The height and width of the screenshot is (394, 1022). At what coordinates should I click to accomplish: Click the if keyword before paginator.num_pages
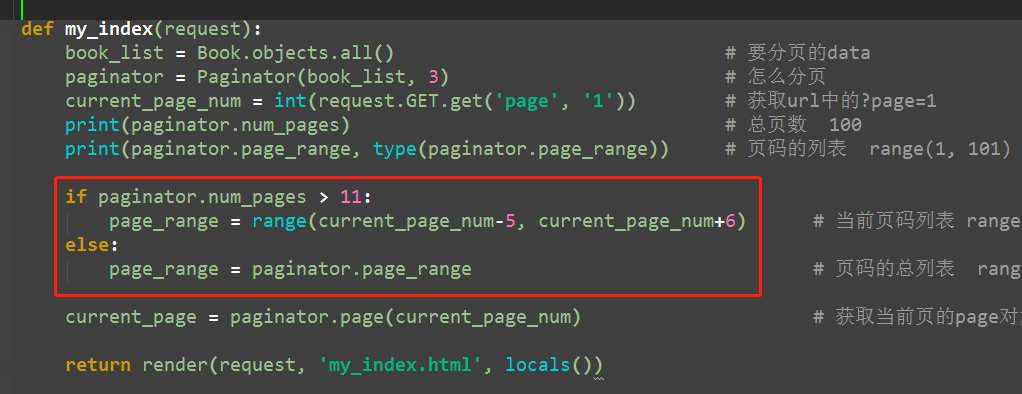point(76,197)
